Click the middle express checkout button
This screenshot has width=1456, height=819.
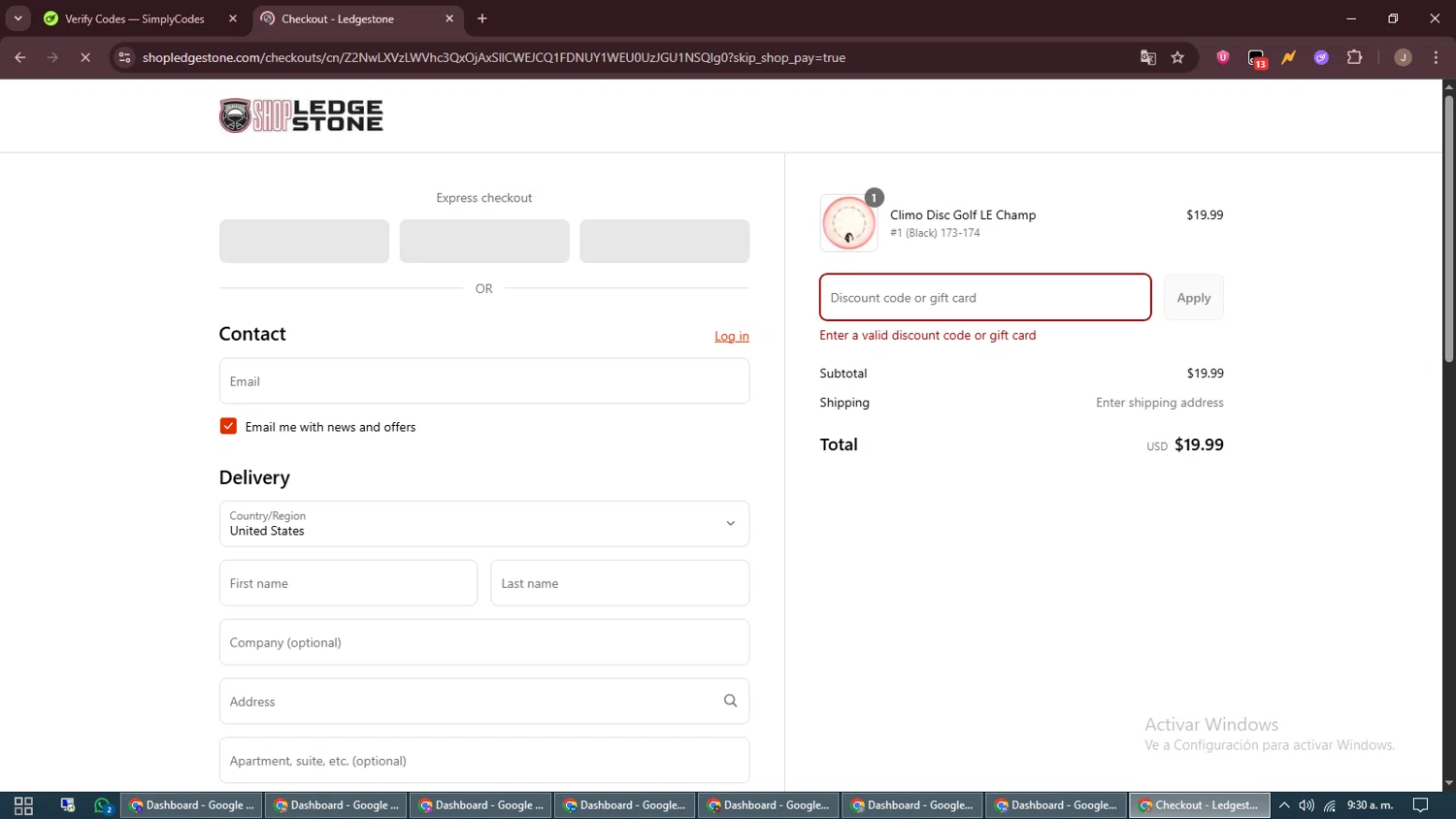pyautogui.click(x=484, y=241)
